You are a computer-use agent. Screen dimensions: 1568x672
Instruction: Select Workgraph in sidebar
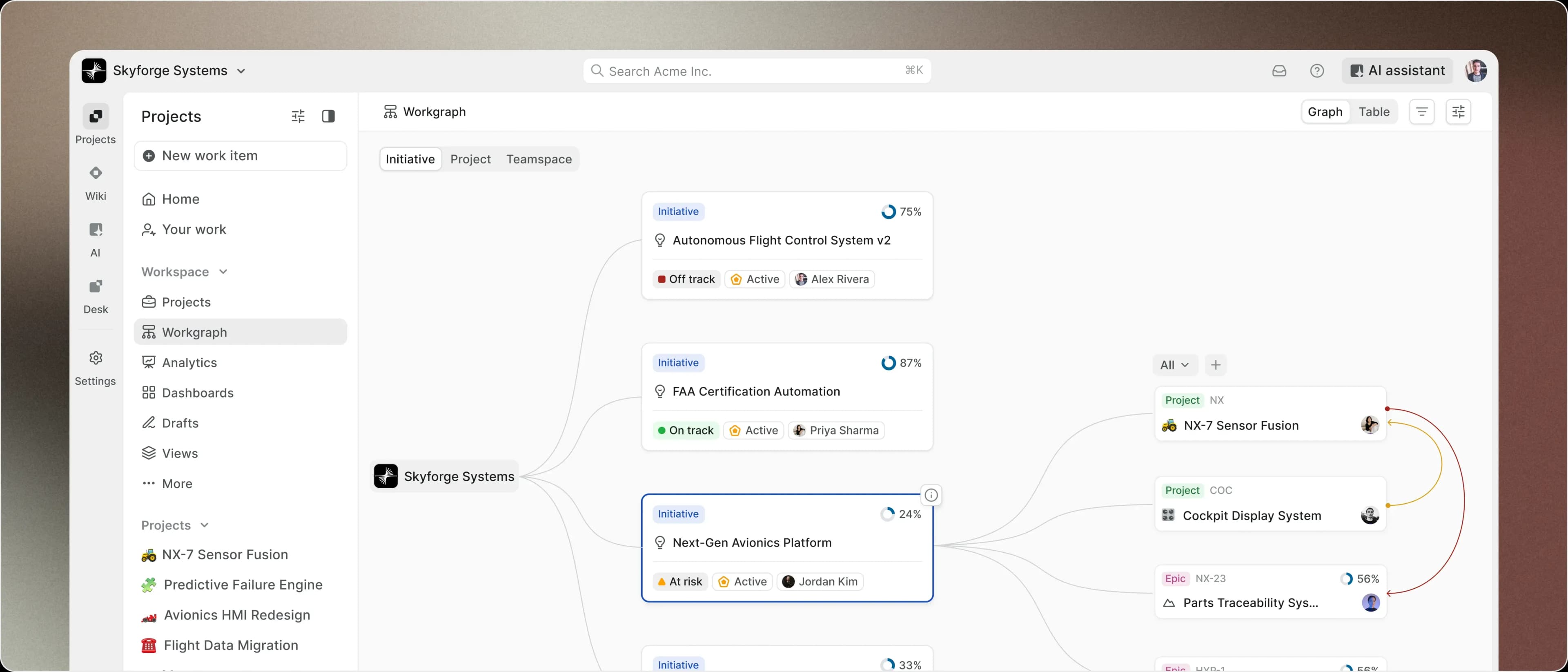pyautogui.click(x=241, y=333)
